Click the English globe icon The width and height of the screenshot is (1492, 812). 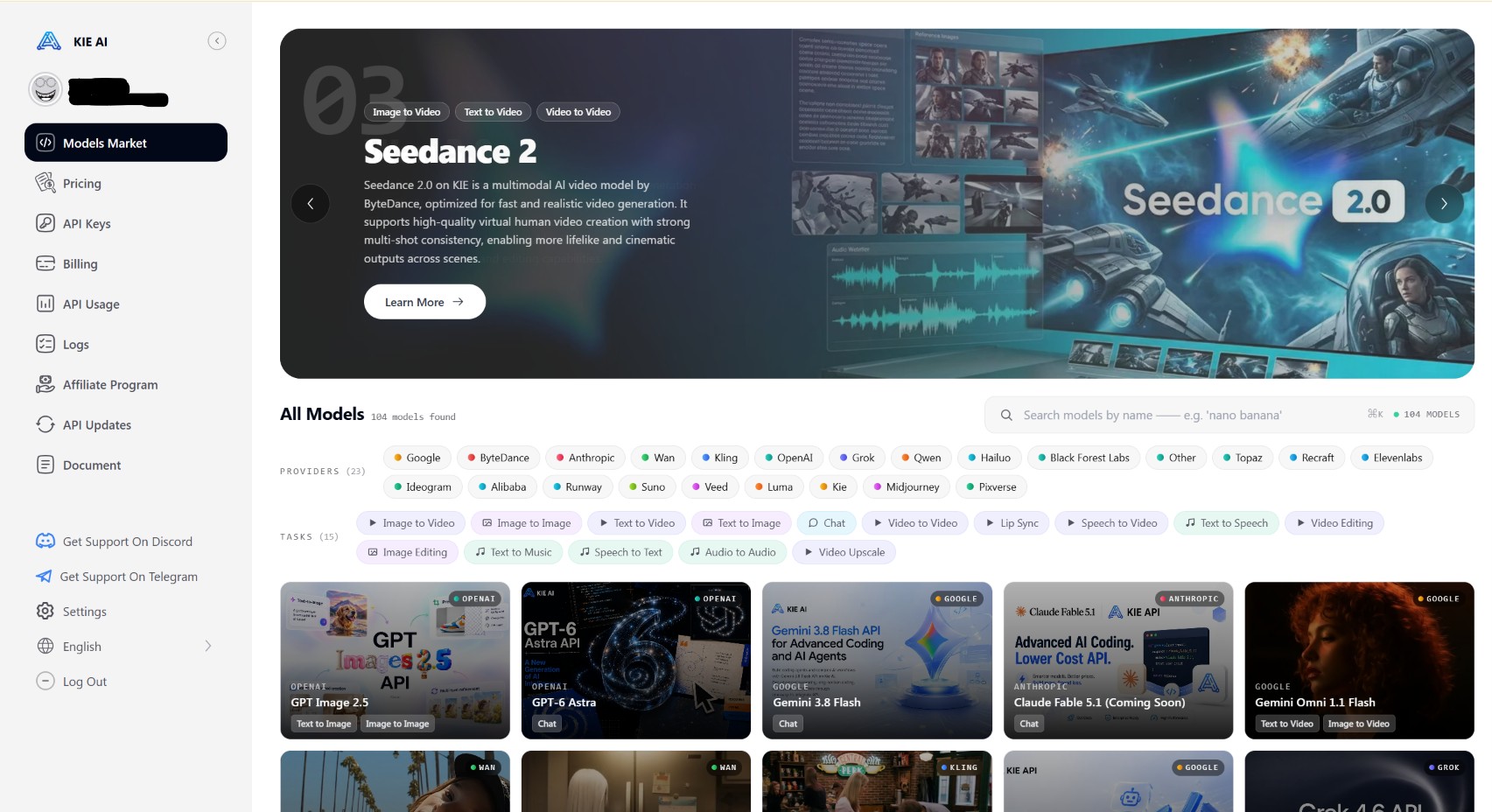(46, 646)
